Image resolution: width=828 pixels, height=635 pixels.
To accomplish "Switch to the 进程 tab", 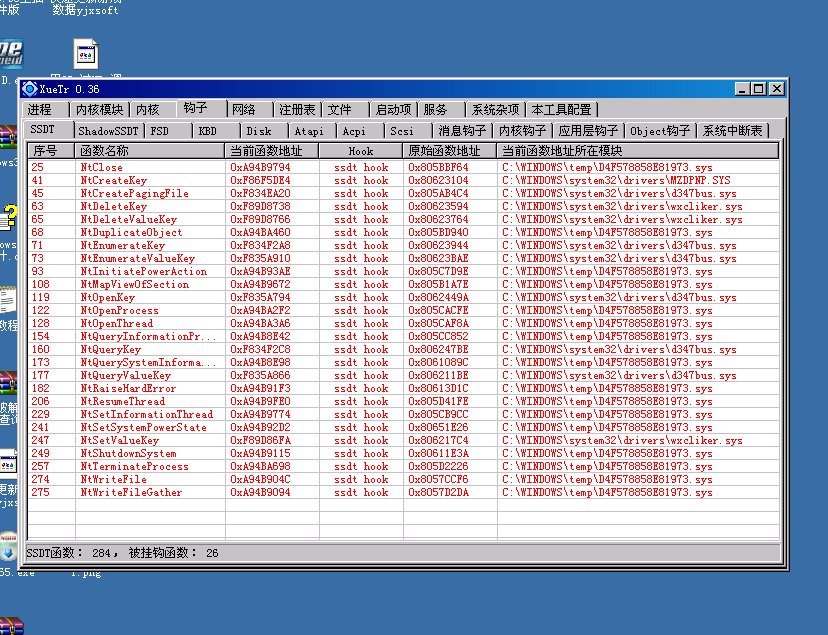I will point(45,109).
